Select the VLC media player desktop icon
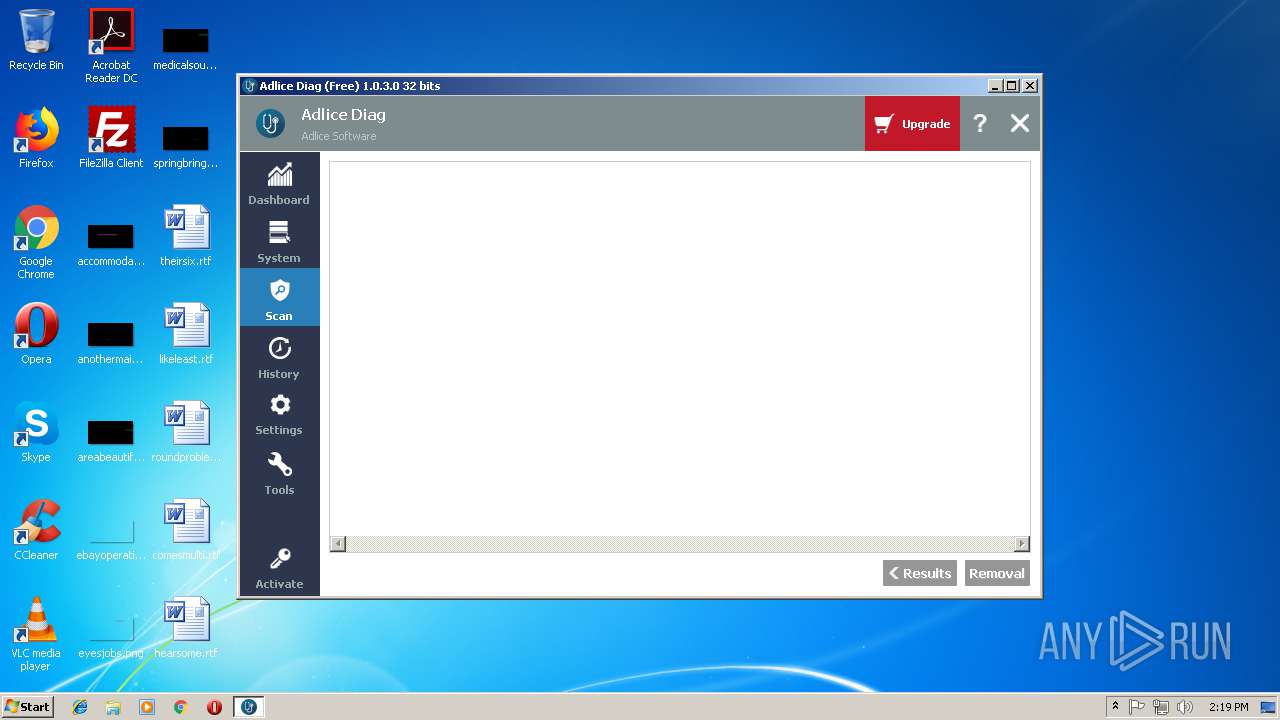The width and height of the screenshot is (1280, 720). [x=36, y=634]
